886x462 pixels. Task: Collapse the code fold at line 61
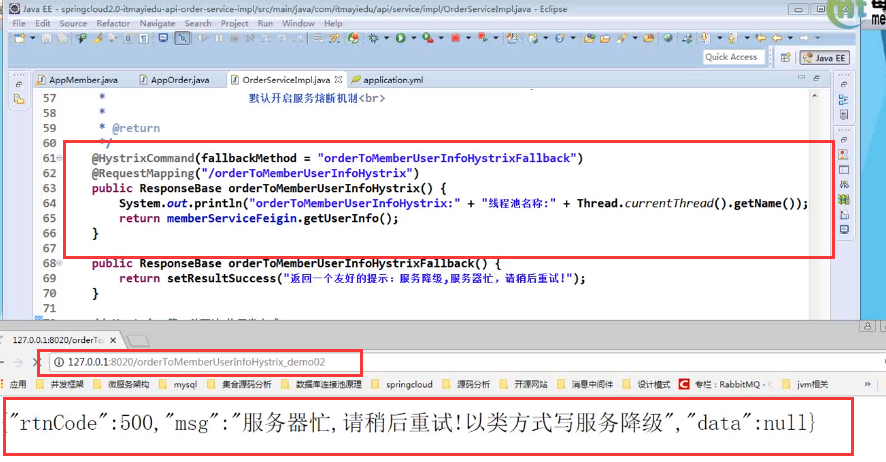coord(59,158)
